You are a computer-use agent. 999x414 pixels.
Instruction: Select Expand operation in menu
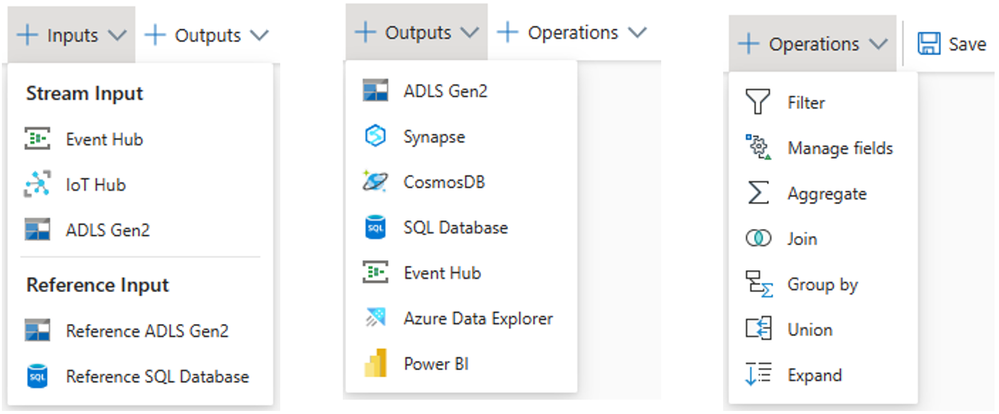(814, 375)
